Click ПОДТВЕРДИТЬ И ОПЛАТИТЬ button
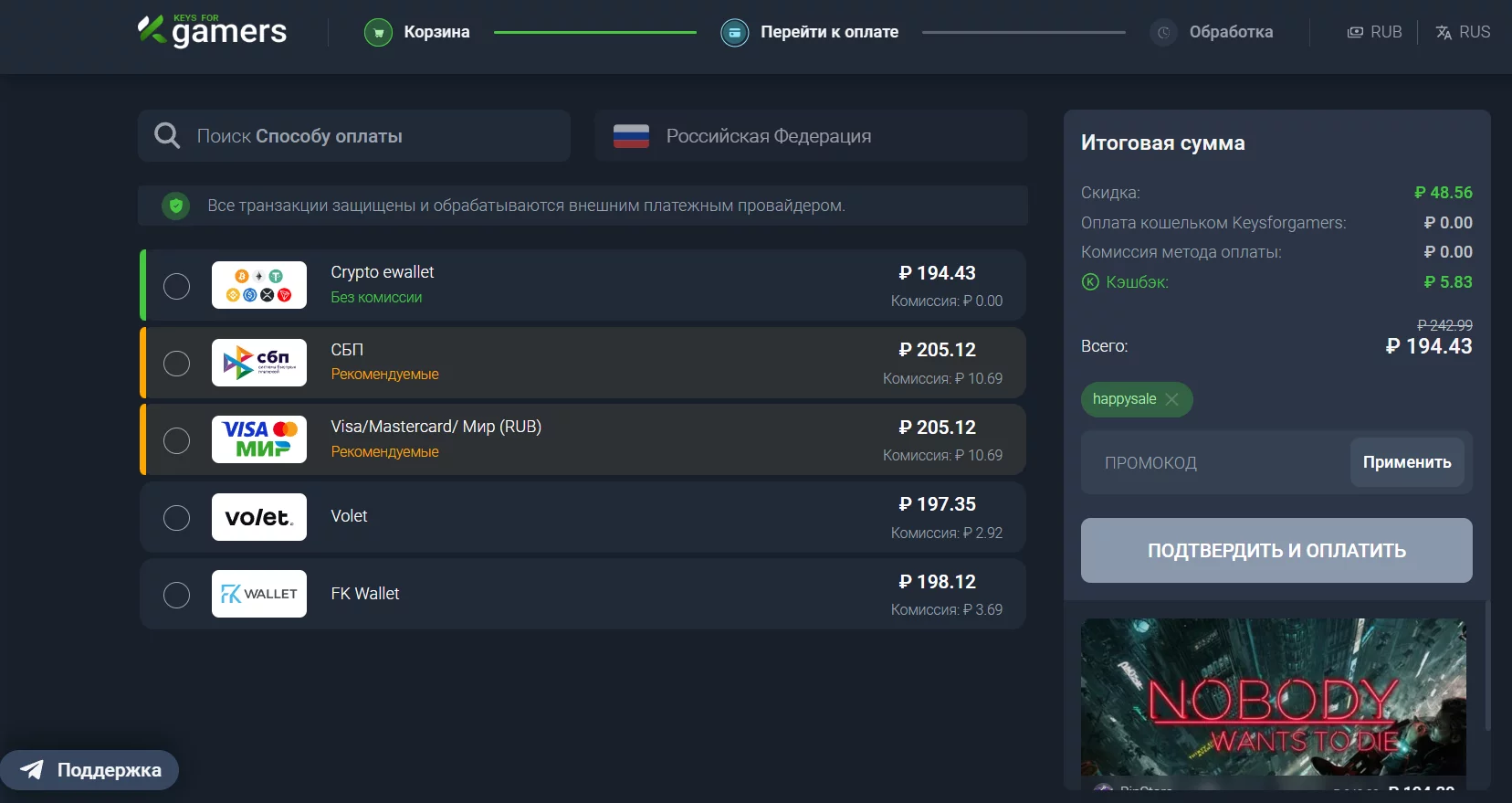 [1276, 551]
